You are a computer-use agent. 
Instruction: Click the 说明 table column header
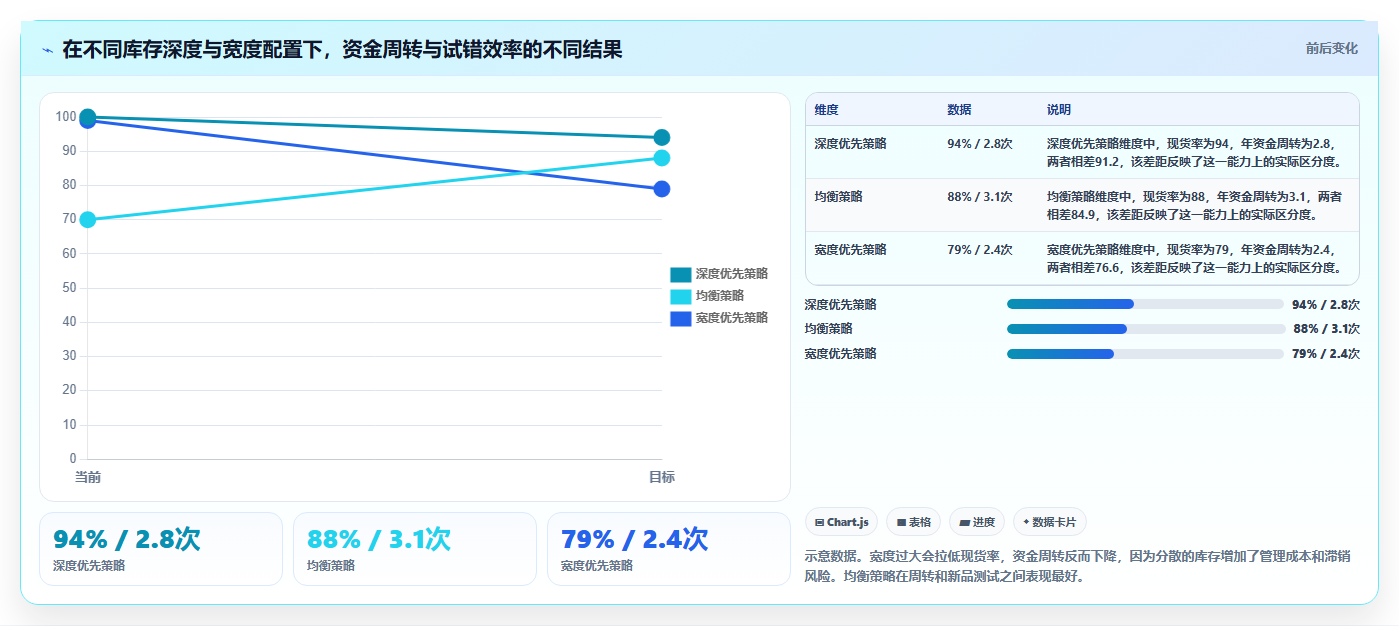(x=1059, y=109)
